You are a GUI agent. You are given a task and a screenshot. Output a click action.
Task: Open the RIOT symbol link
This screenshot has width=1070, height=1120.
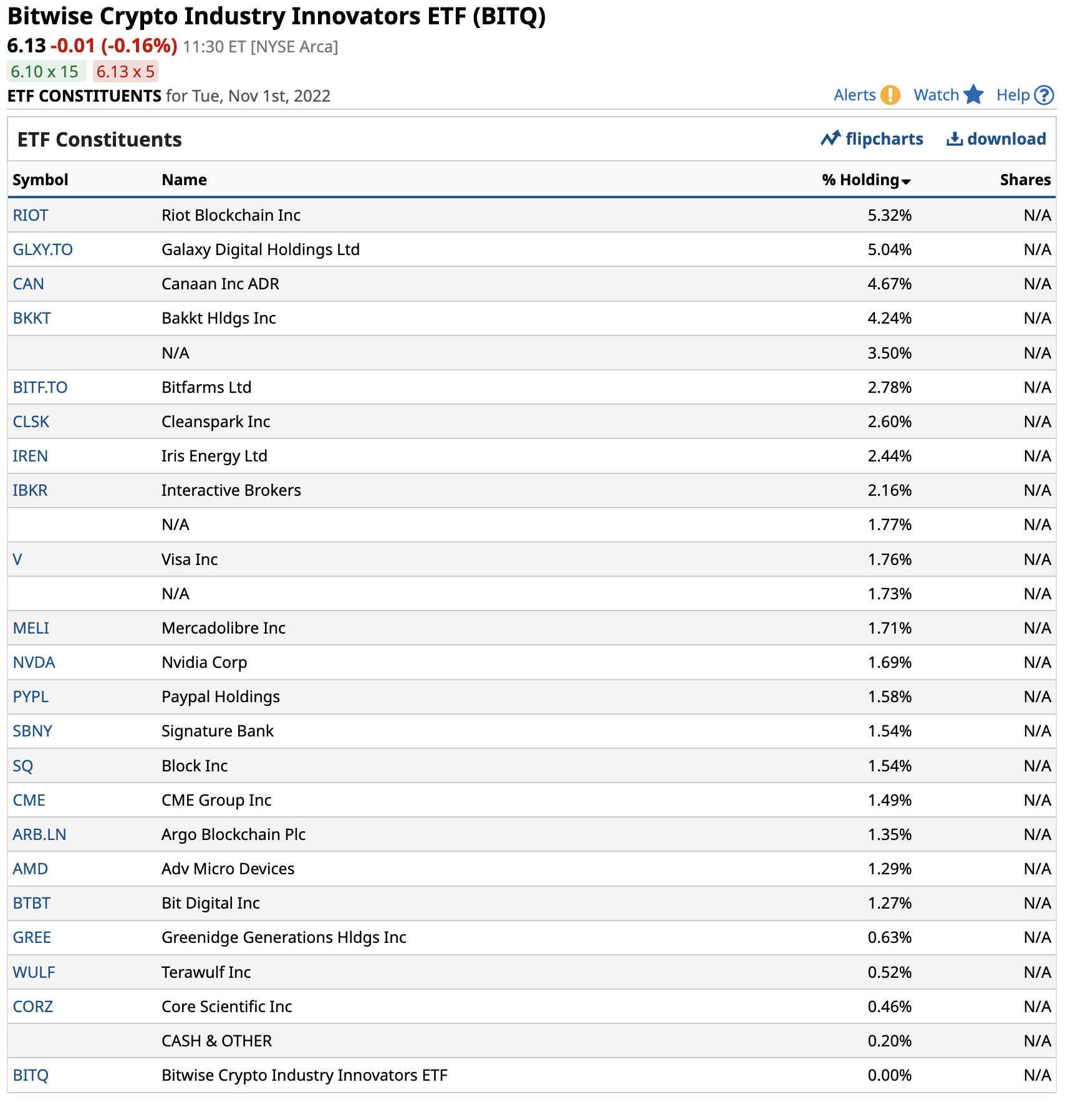31,215
